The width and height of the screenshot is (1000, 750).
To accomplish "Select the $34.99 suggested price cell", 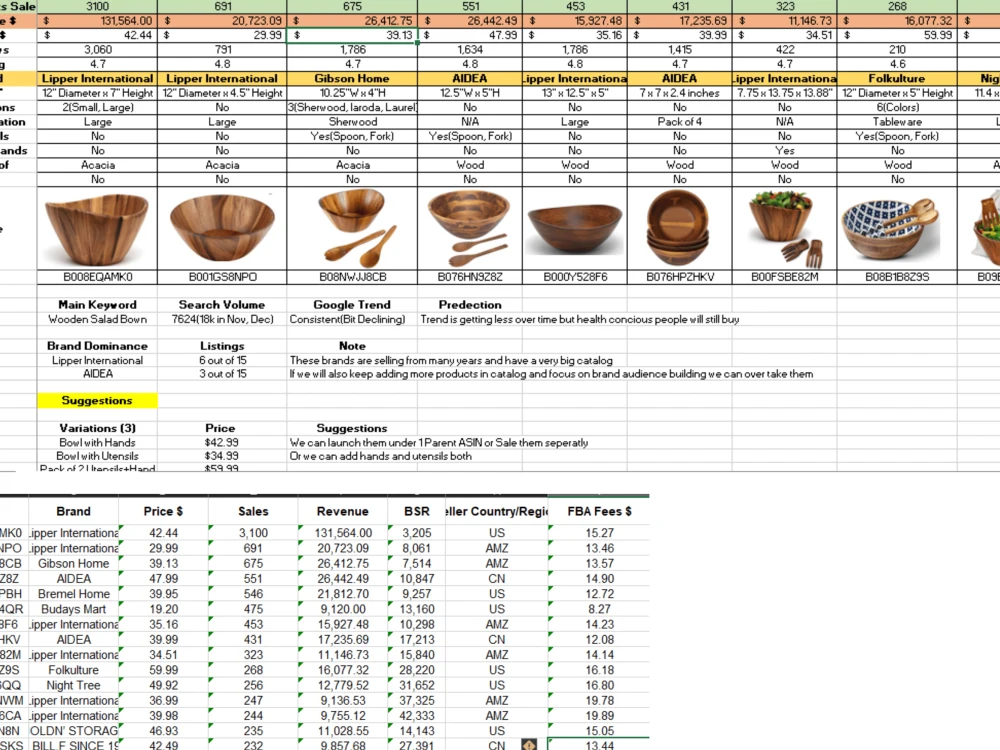I will [x=222, y=456].
